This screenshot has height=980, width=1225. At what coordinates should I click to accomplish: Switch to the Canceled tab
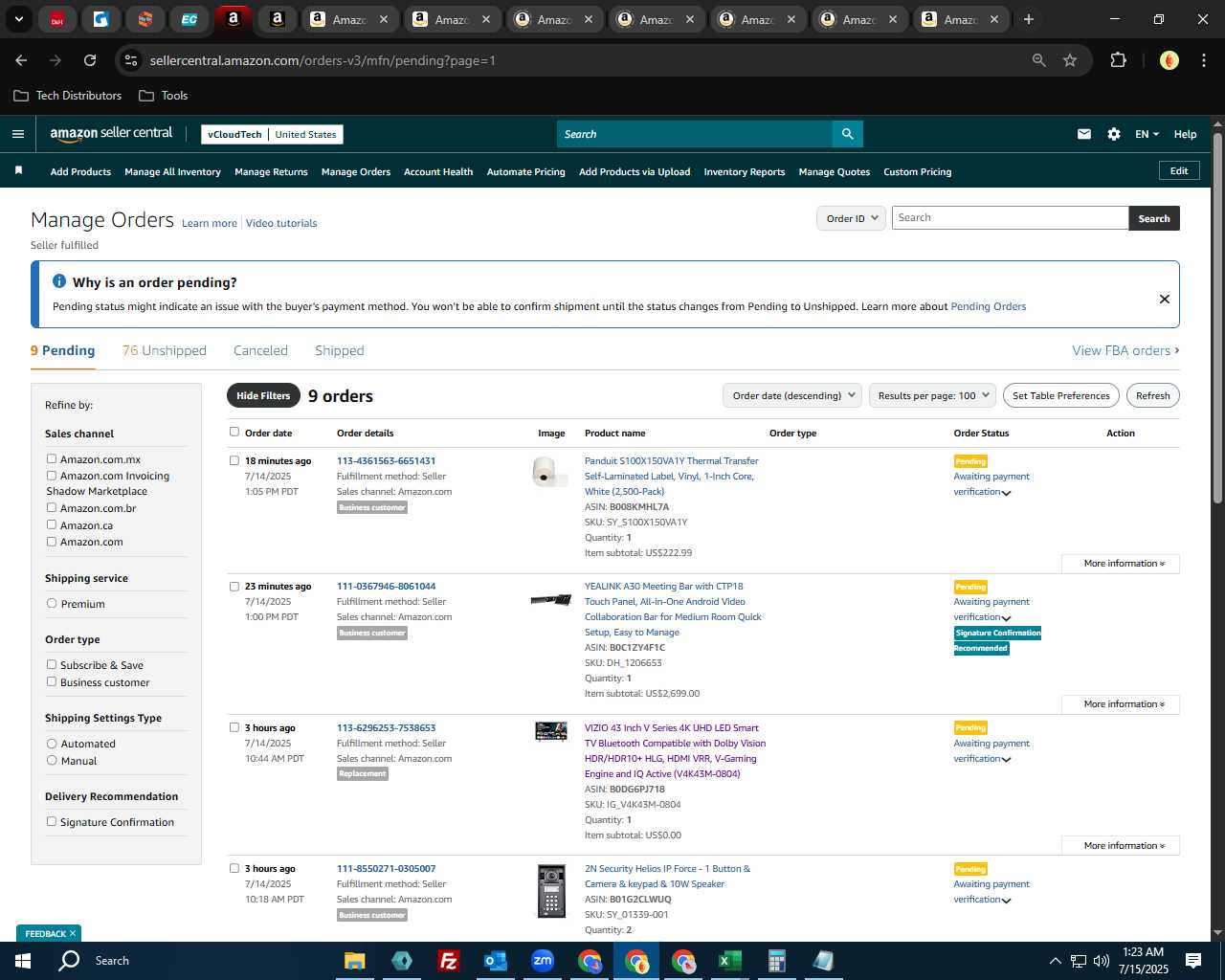(x=260, y=350)
